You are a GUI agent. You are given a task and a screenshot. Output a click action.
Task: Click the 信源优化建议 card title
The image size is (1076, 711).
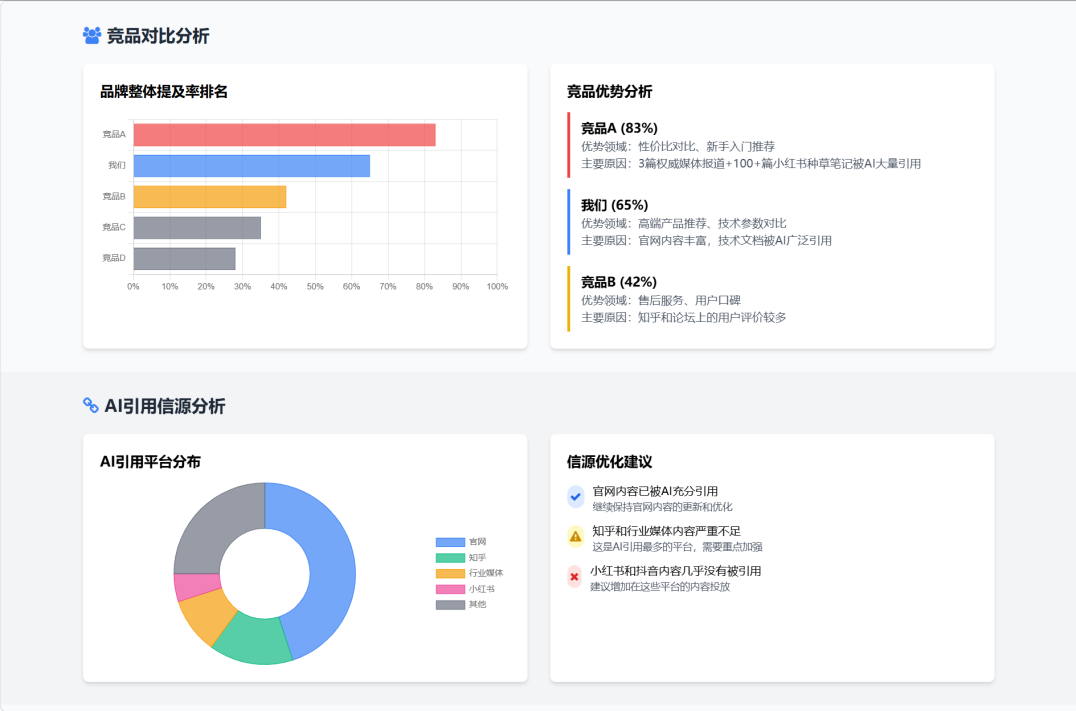coord(609,462)
